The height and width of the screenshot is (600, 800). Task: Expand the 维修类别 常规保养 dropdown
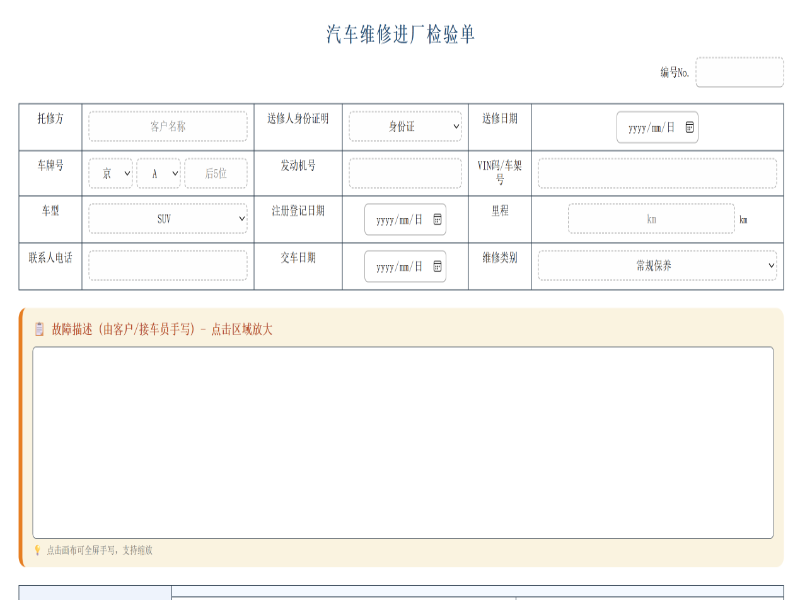tap(657, 265)
